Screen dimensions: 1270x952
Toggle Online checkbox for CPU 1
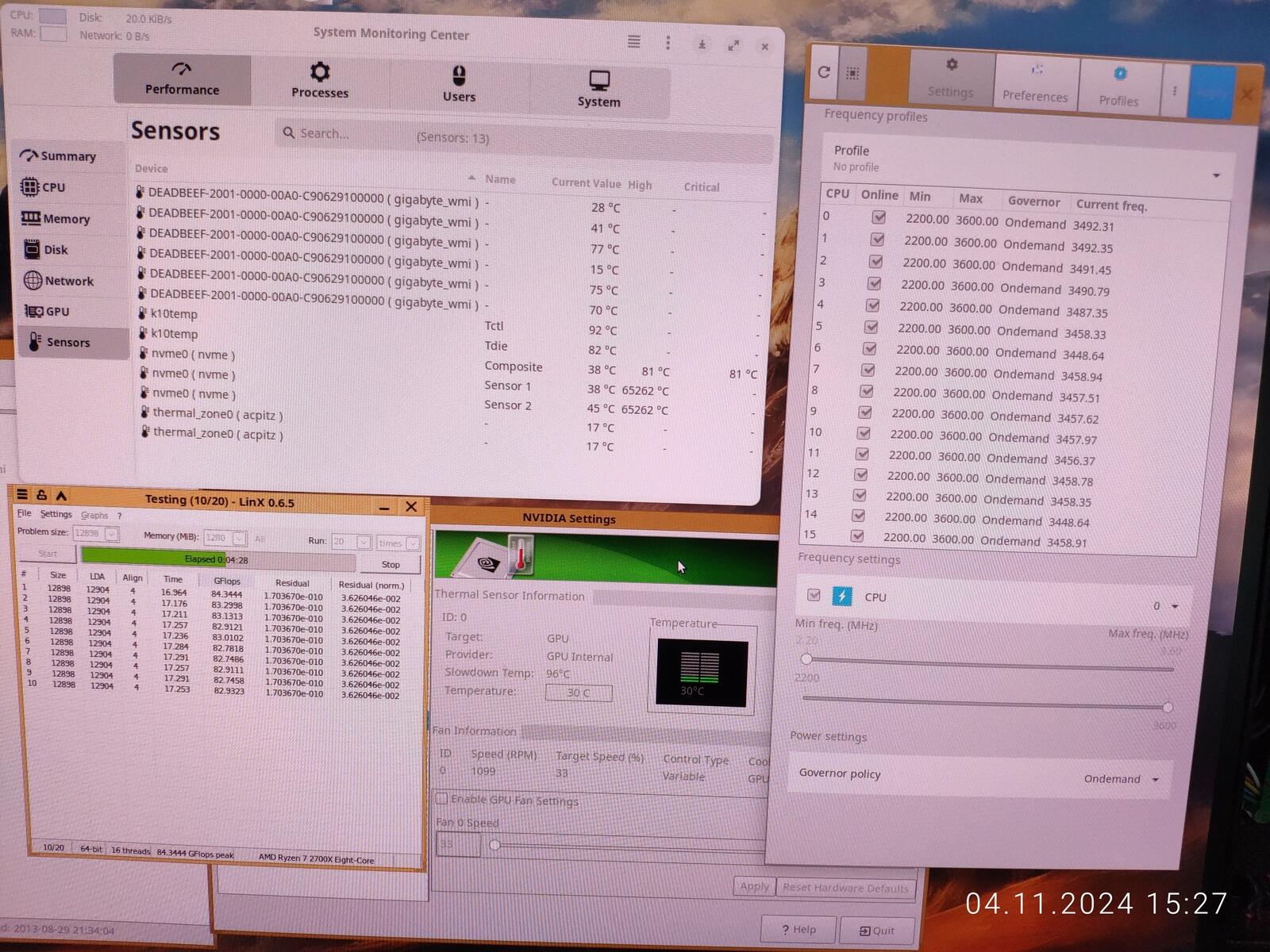pos(877,239)
